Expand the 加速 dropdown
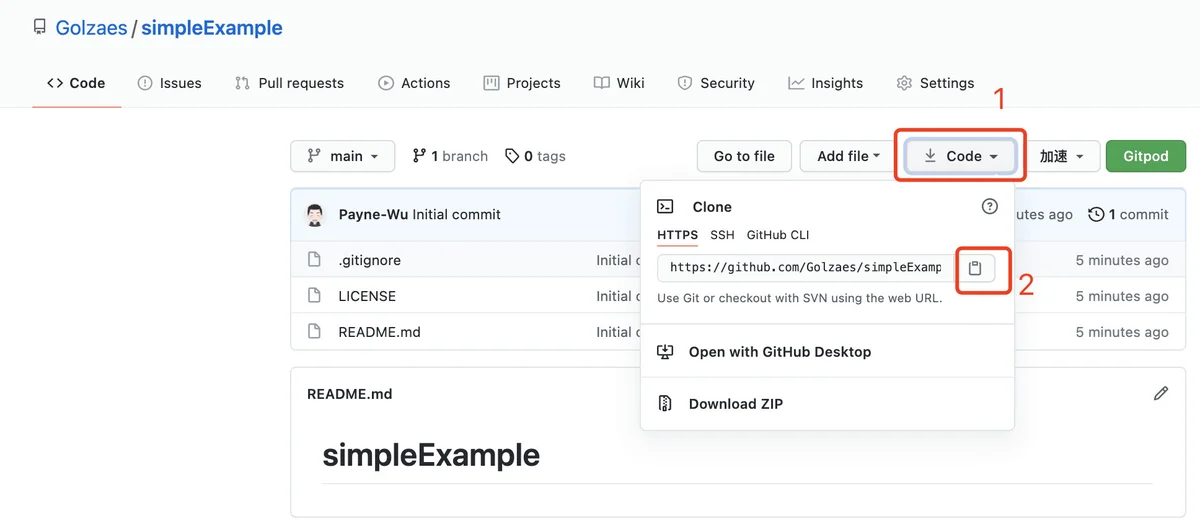 [1062, 156]
